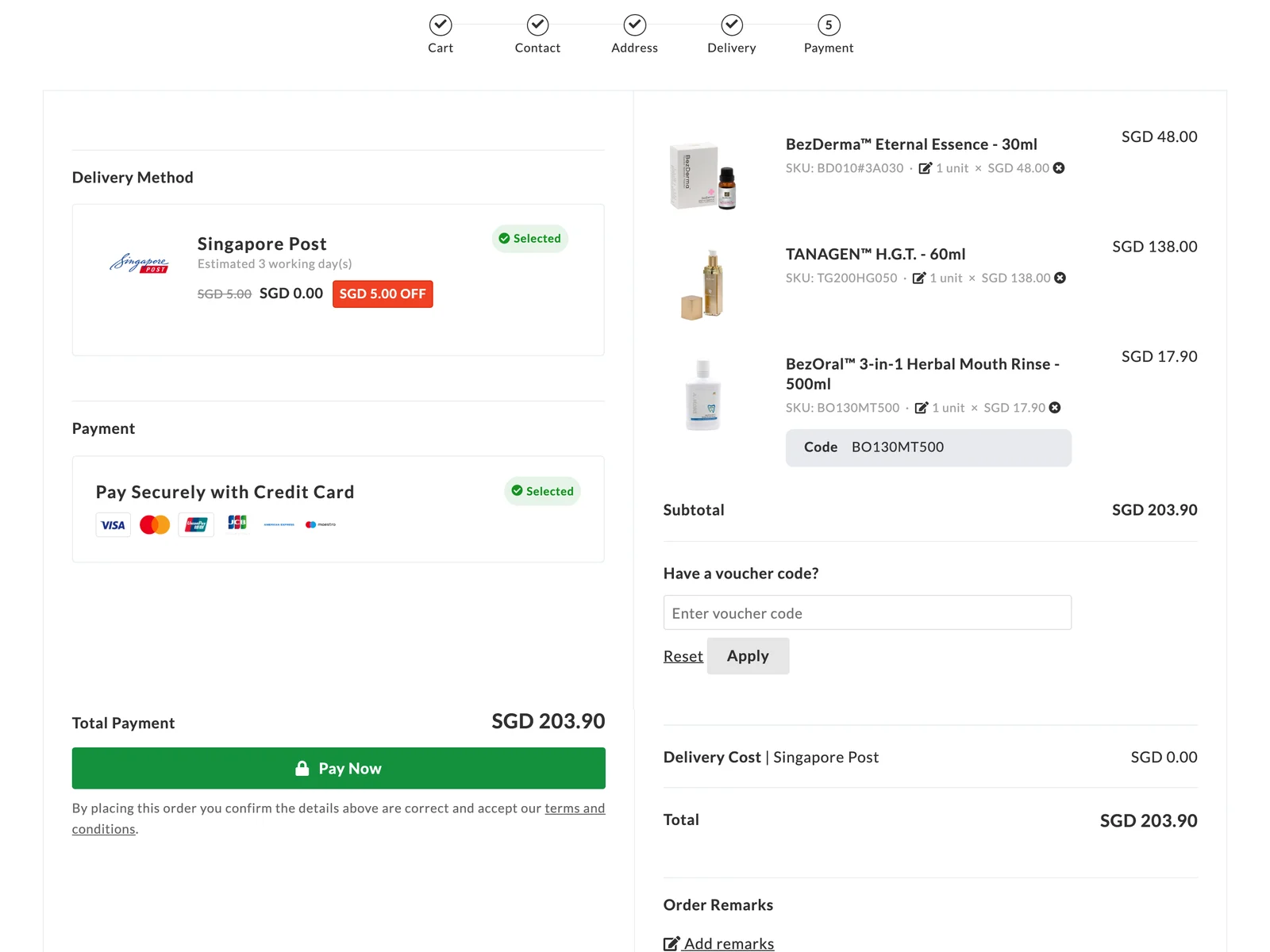Screen dimensions: 1270x952
Task: Click the Mastercard icon
Action: click(x=155, y=525)
